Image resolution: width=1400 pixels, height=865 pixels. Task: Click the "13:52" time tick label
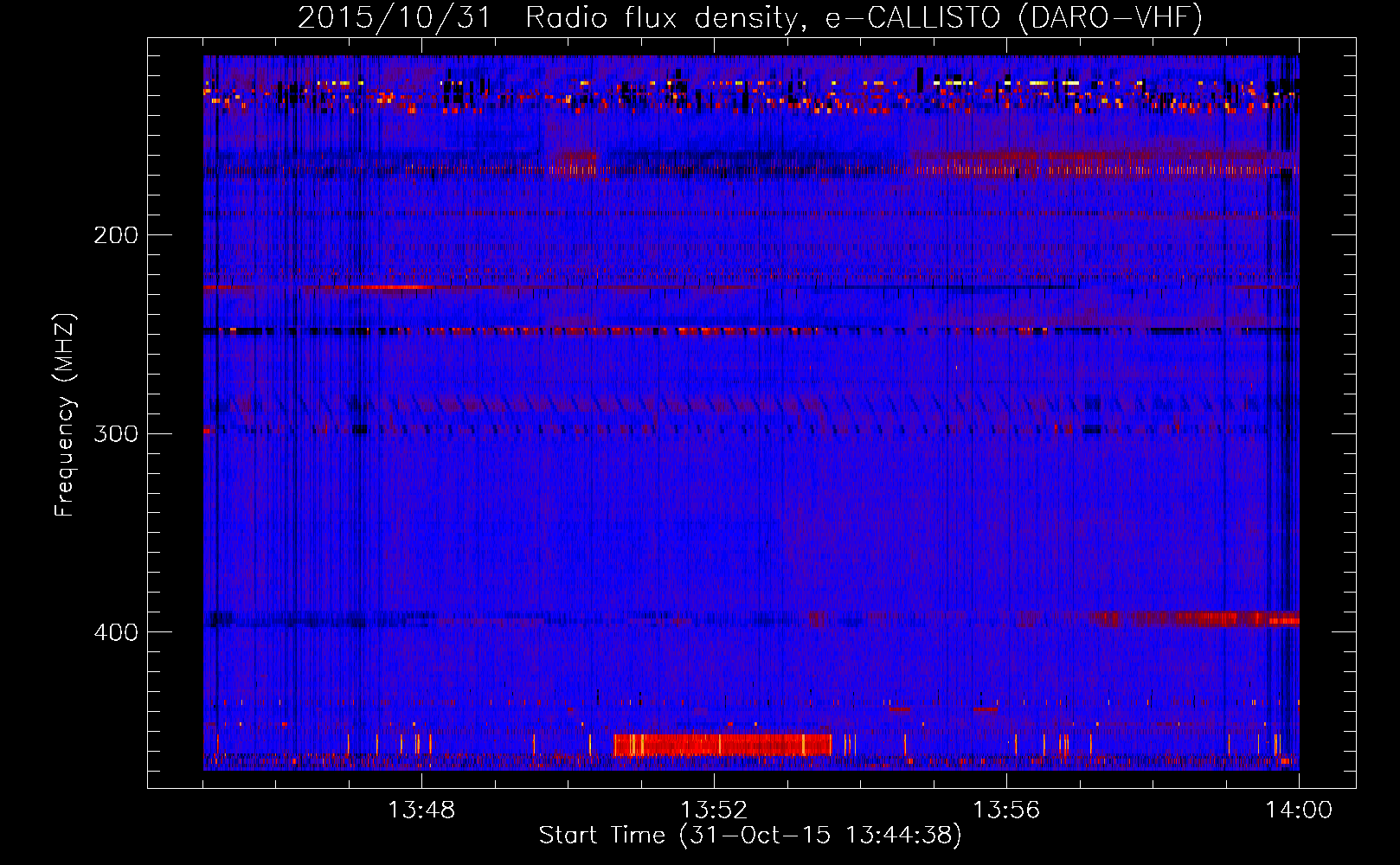714,811
